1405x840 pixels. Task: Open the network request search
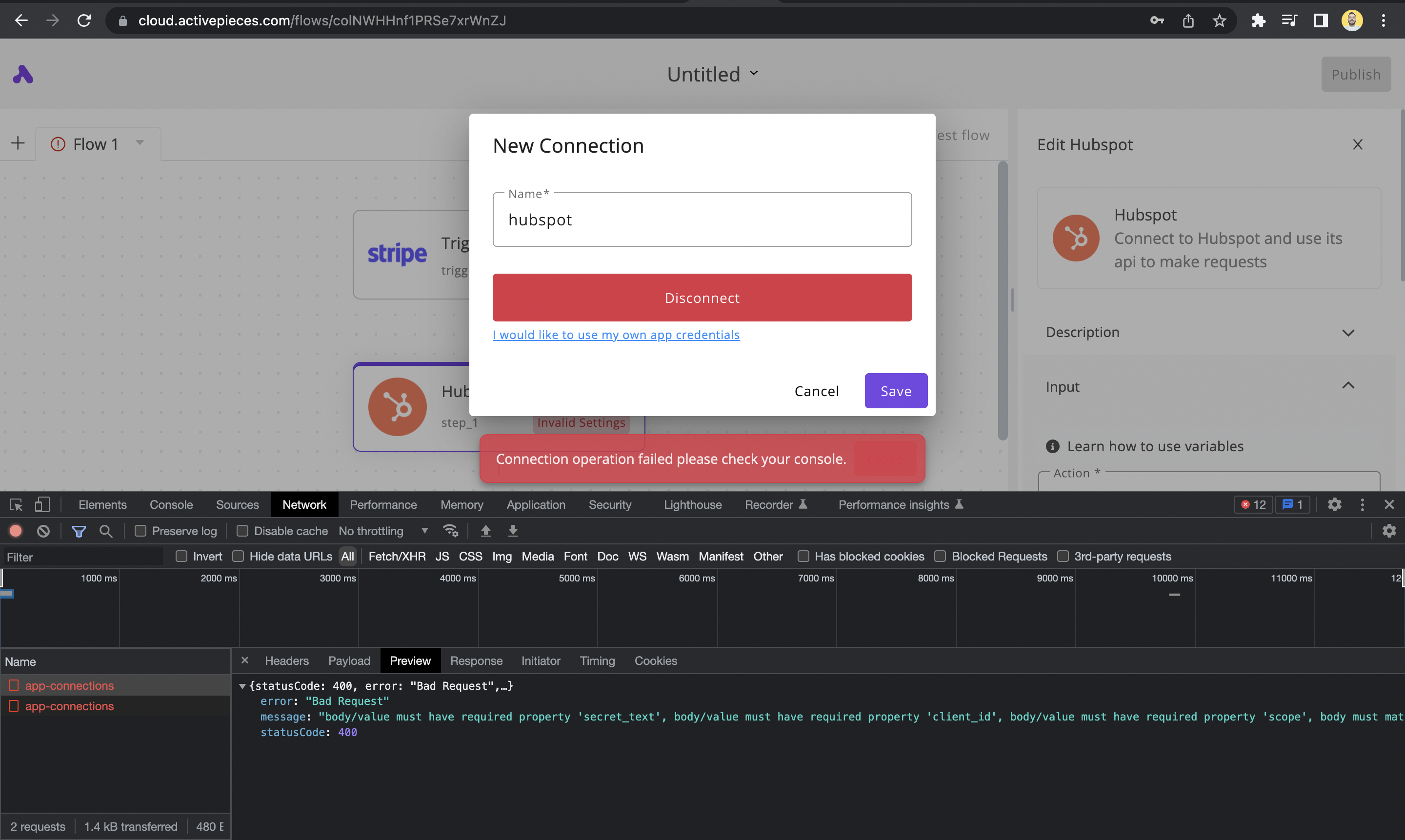tap(105, 531)
